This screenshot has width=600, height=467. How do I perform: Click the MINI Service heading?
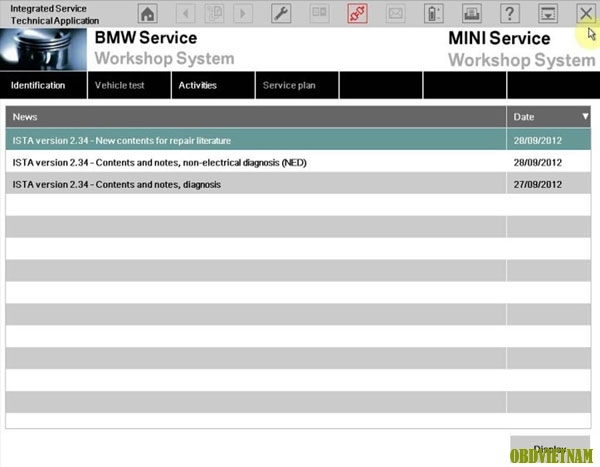click(499, 38)
